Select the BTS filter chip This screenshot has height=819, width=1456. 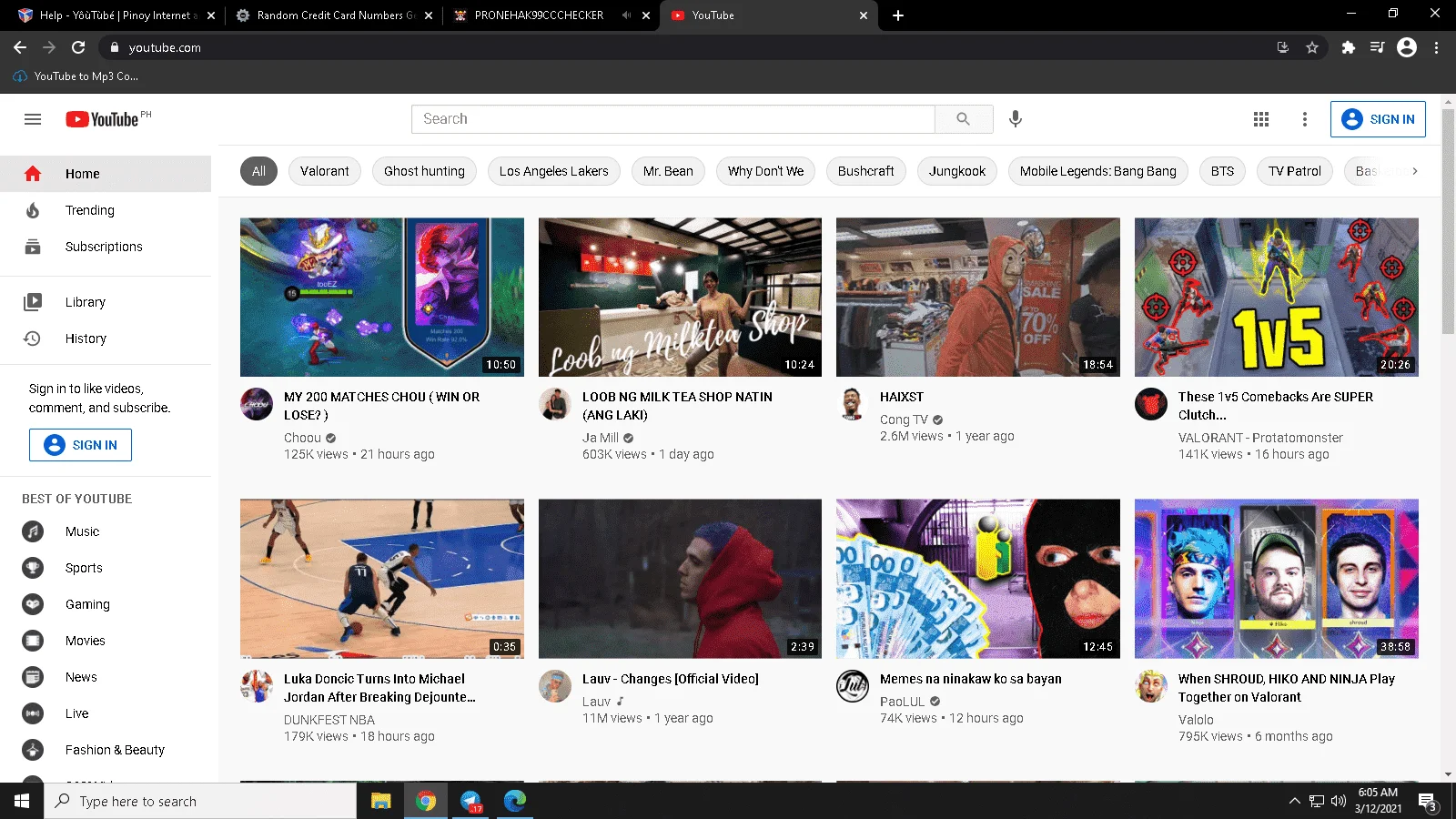(x=1223, y=171)
